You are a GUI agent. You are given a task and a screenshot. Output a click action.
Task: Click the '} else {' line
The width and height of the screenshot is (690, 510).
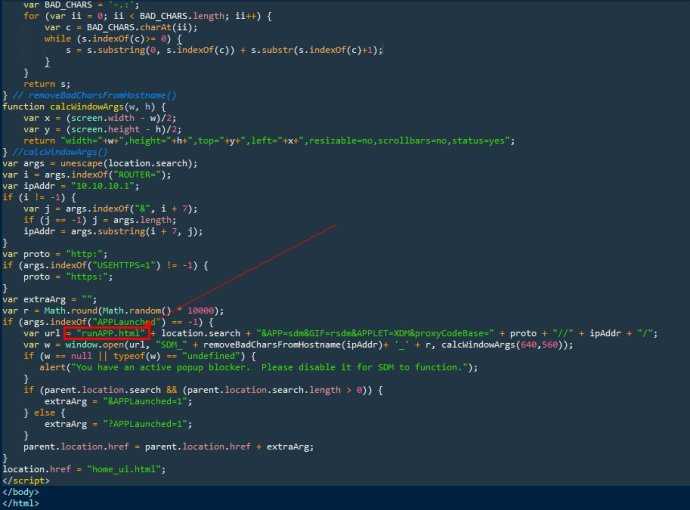tap(44, 413)
